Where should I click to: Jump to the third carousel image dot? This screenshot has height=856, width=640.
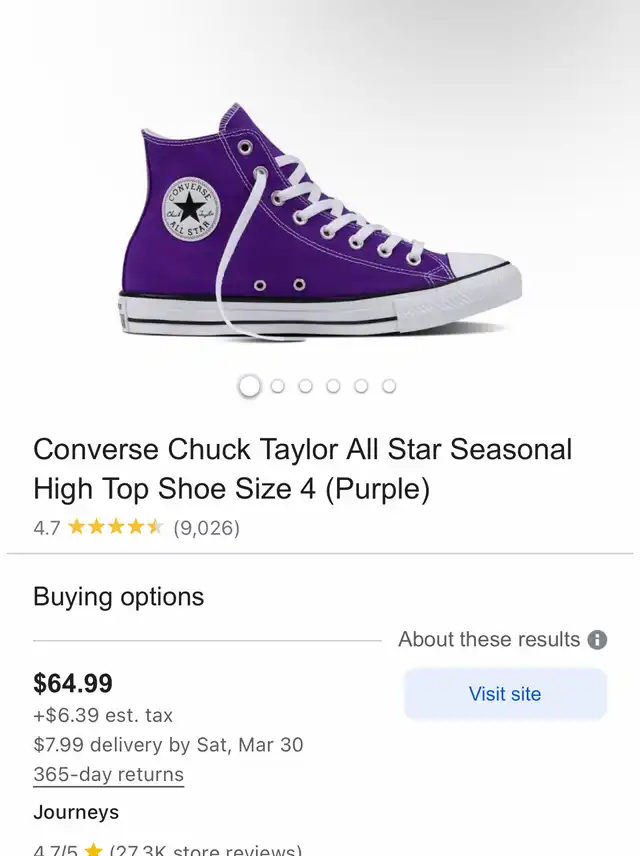pyautogui.click(x=305, y=386)
